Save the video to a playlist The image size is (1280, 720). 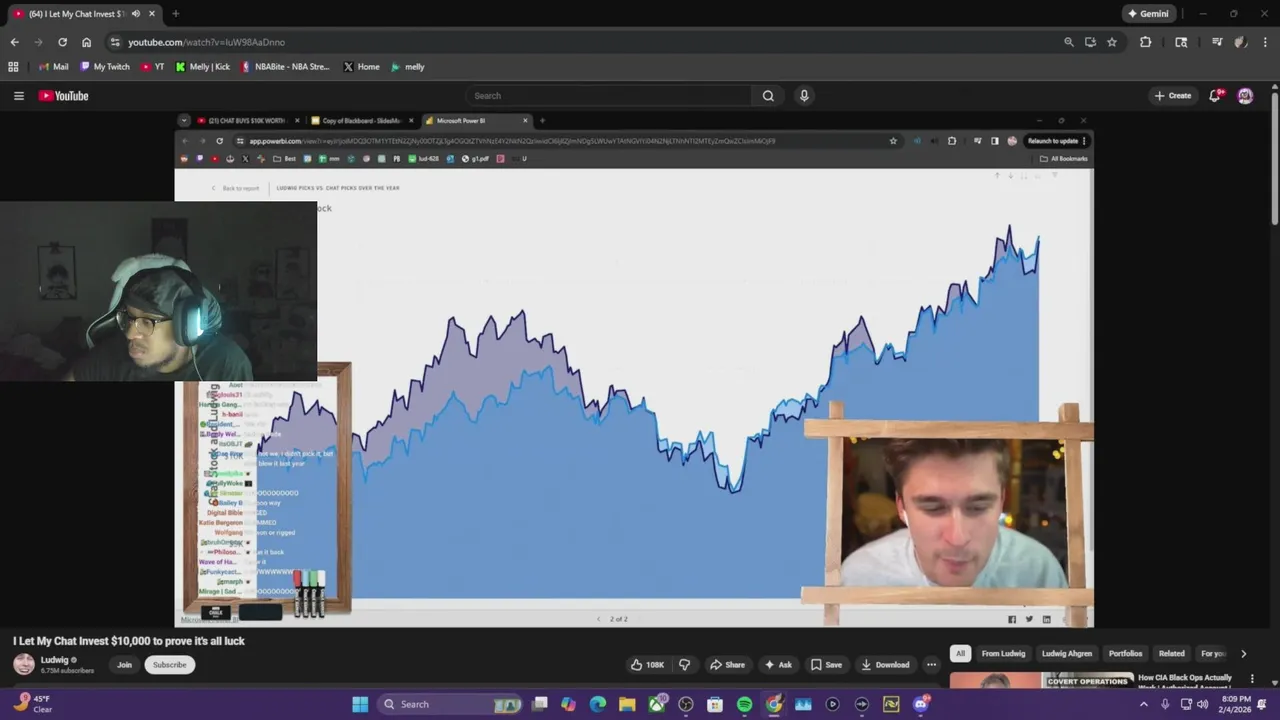click(x=826, y=664)
